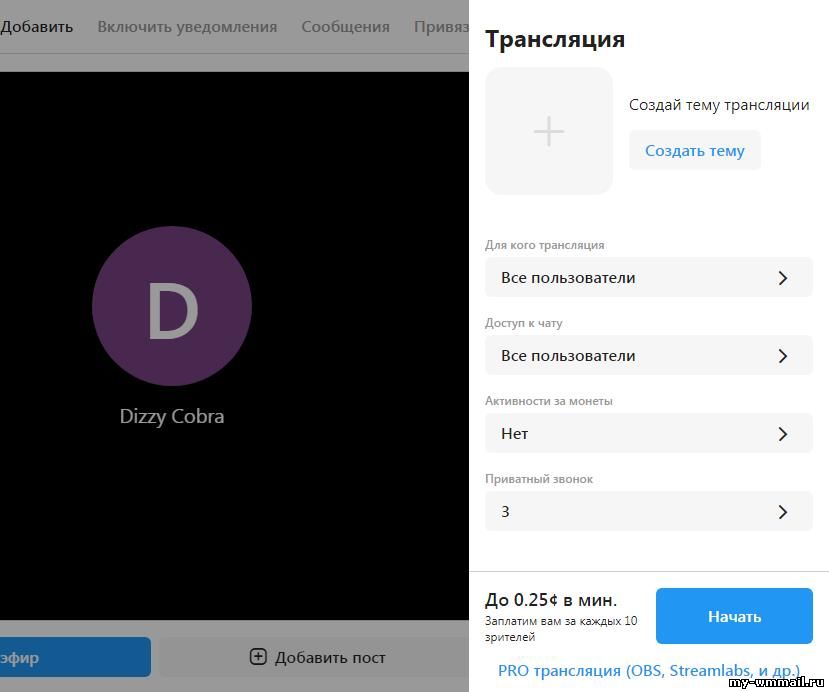Click the Активности за монеты label
This screenshot has width=829, height=692.
[x=549, y=401]
